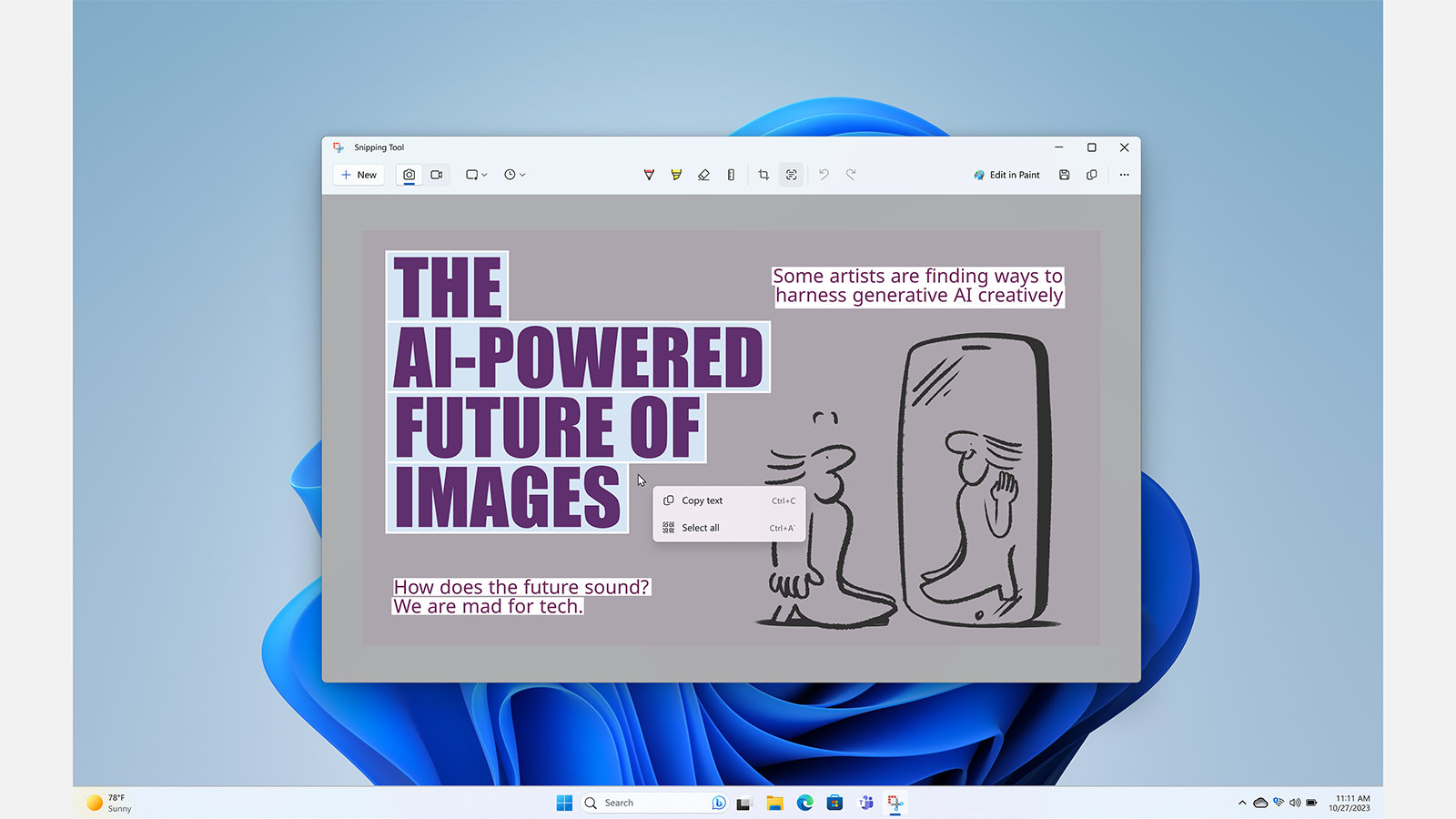Switch to screenshot Snip mode
This screenshot has height=819, width=1456.
coord(409,175)
